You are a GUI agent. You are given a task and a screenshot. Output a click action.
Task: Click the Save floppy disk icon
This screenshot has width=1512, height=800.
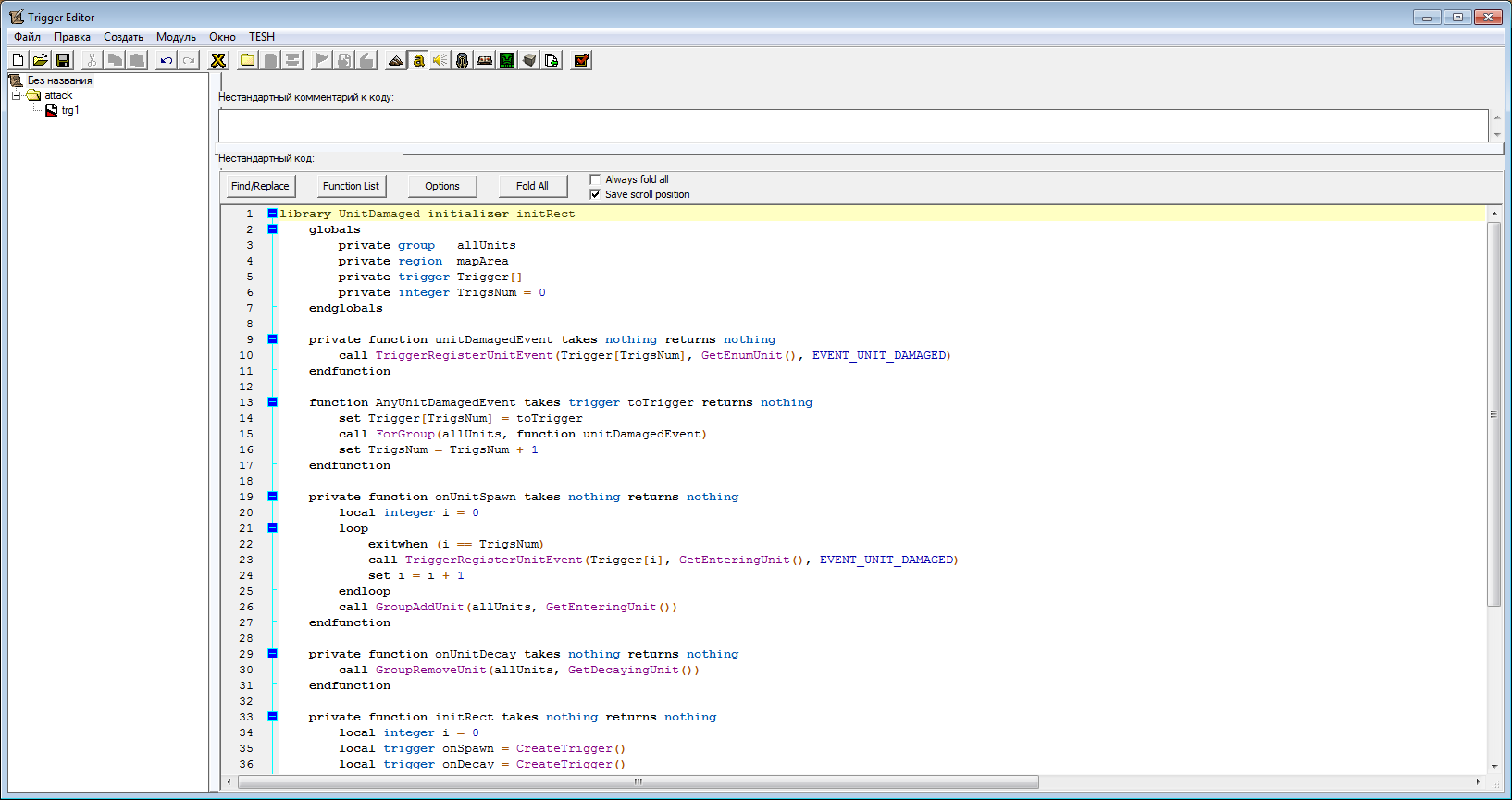click(63, 60)
